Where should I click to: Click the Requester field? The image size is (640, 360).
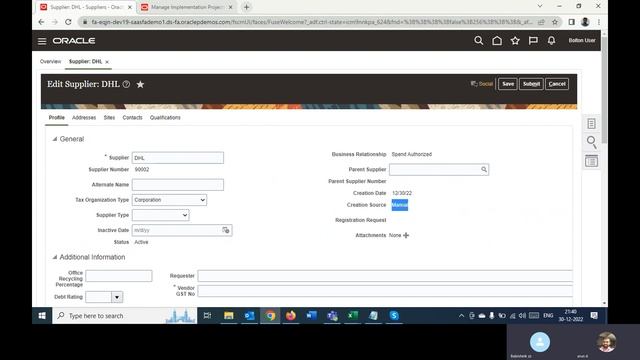click(x=385, y=276)
